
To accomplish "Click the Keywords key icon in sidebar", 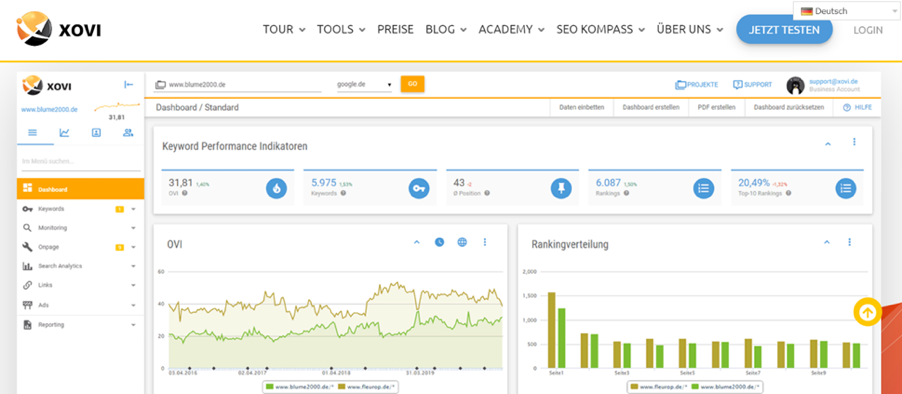I will click(x=27, y=209).
